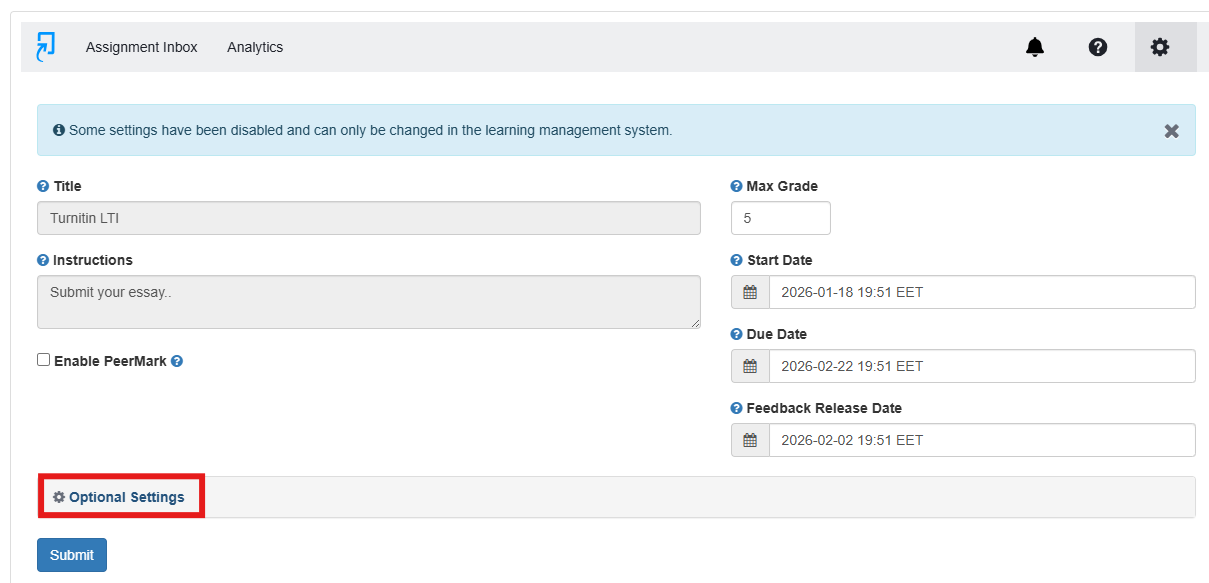Click Feedback Release Date calendar icon
The width and height of the screenshot is (1209, 583).
(x=750, y=440)
